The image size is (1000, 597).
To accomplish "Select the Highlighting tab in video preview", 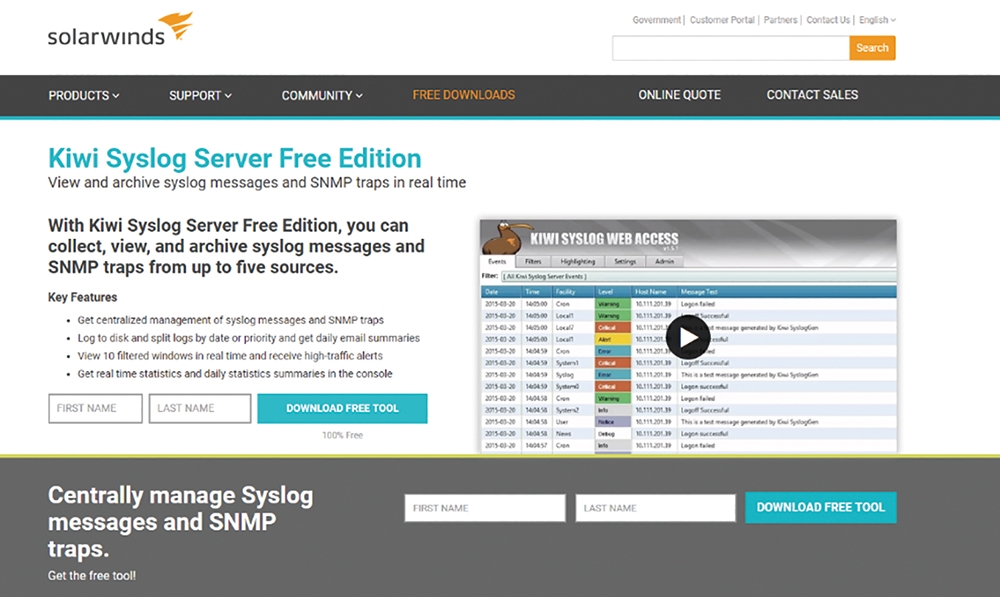I will pyautogui.click(x=577, y=262).
